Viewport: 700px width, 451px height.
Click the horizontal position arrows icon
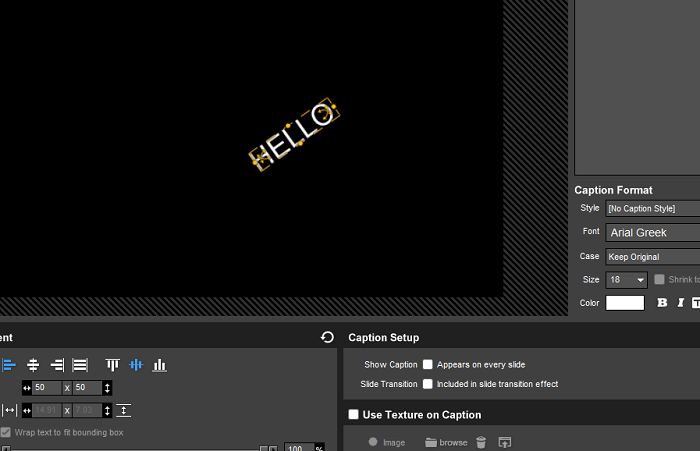(x=27, y=388)
